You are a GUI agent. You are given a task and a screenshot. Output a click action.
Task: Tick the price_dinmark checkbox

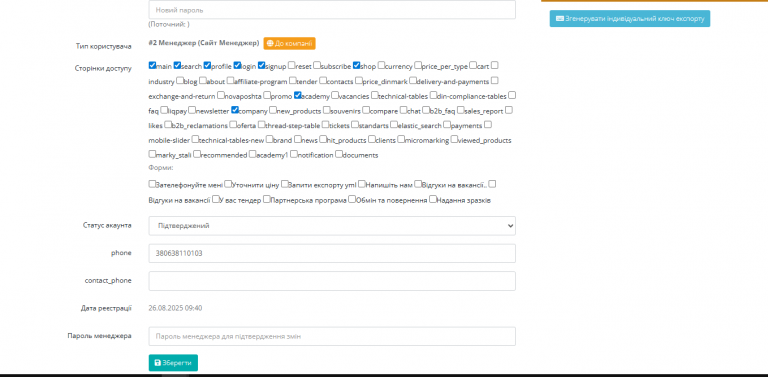(x=359, y=80)
